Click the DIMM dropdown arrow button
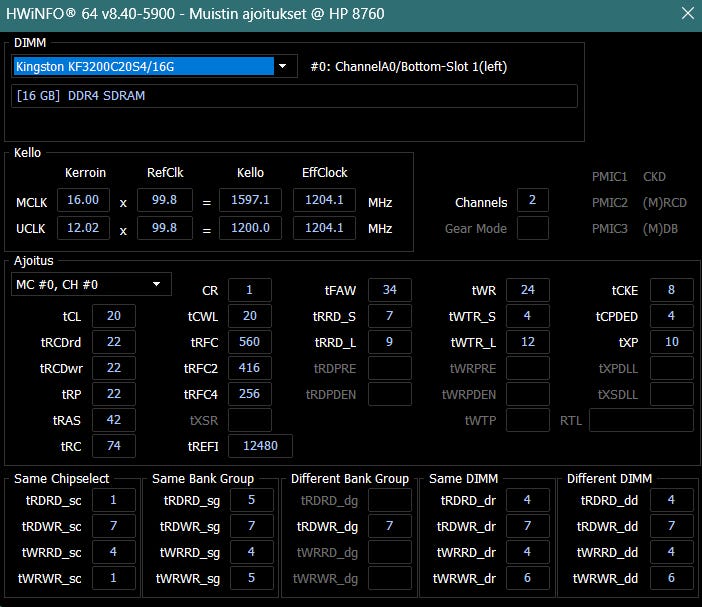 (284, 66)
